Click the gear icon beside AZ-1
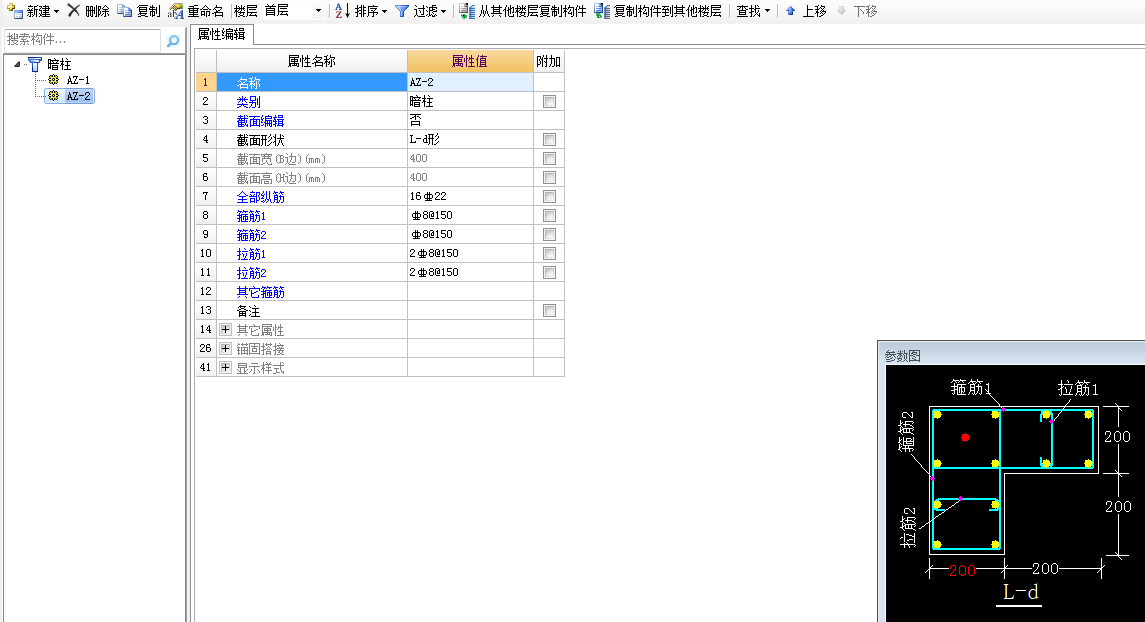Viewport: 1145px width, 622px height. click(x=53, y=80)
